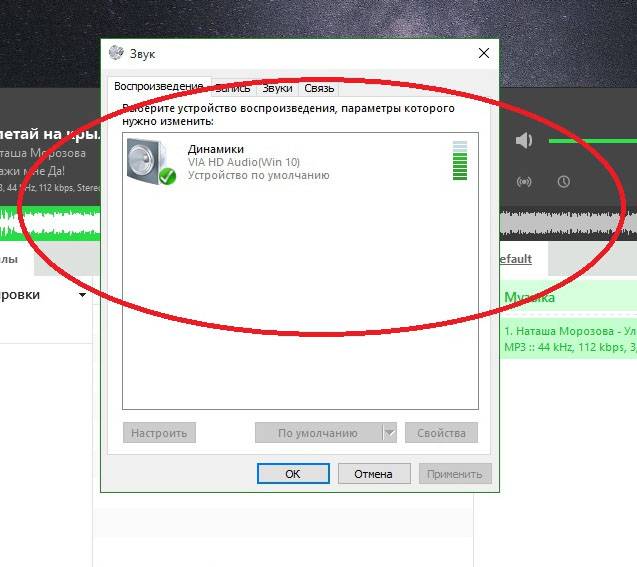Confirm with the OK button
The image size is (637, 567).
(293, 474)
